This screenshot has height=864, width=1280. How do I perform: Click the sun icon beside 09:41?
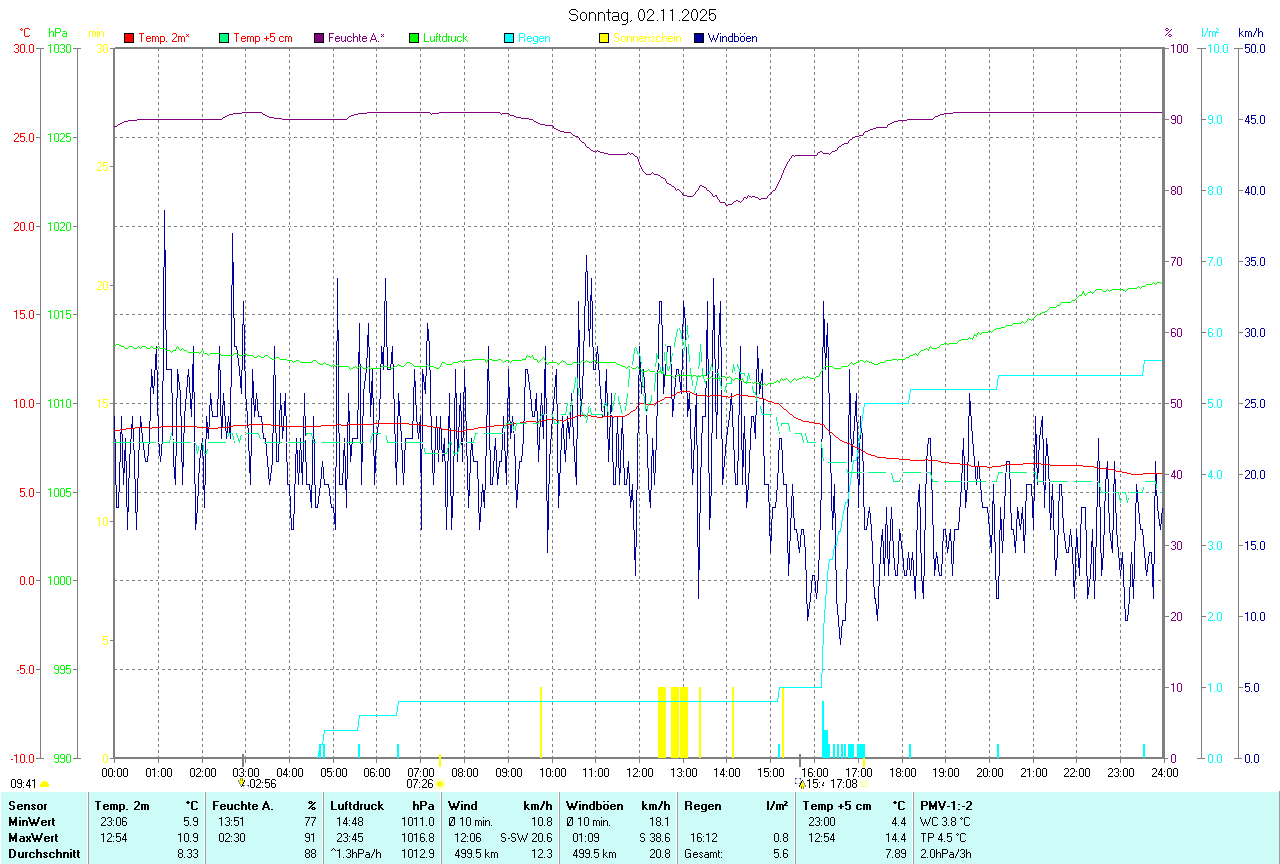[44, 785]
